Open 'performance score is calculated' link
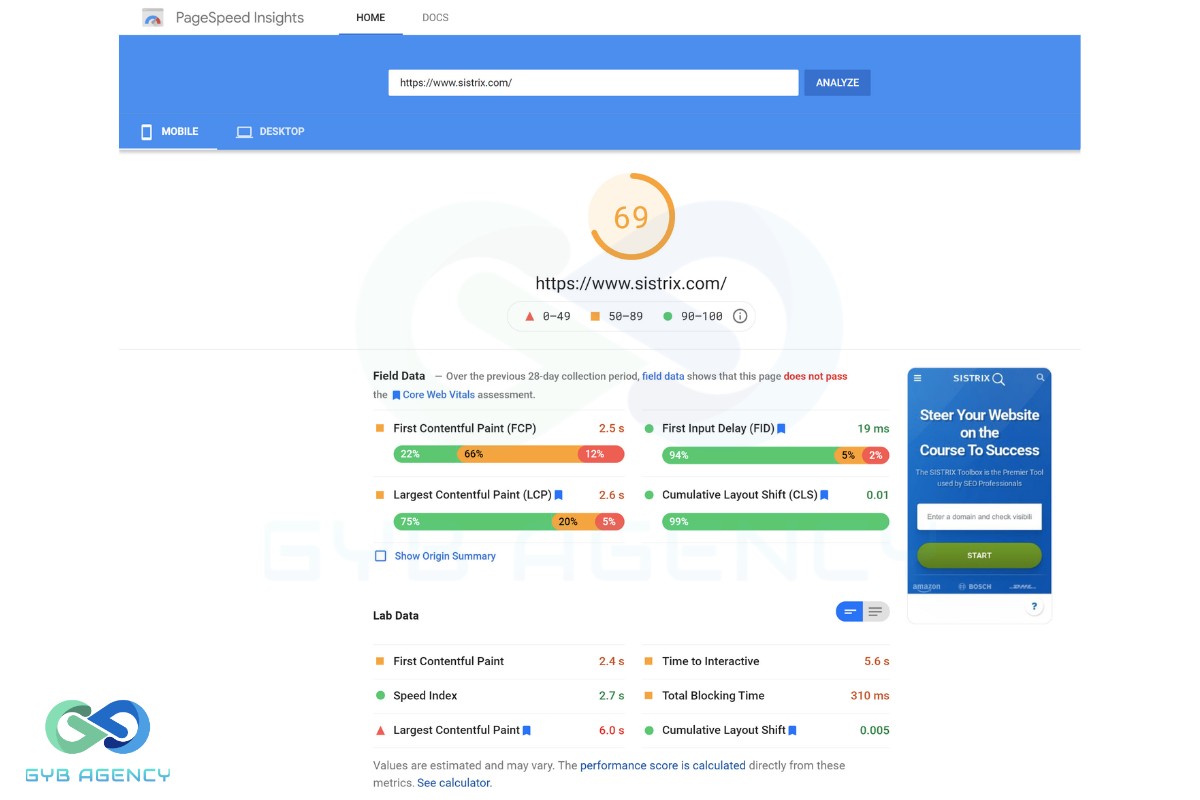 point(663,766)
